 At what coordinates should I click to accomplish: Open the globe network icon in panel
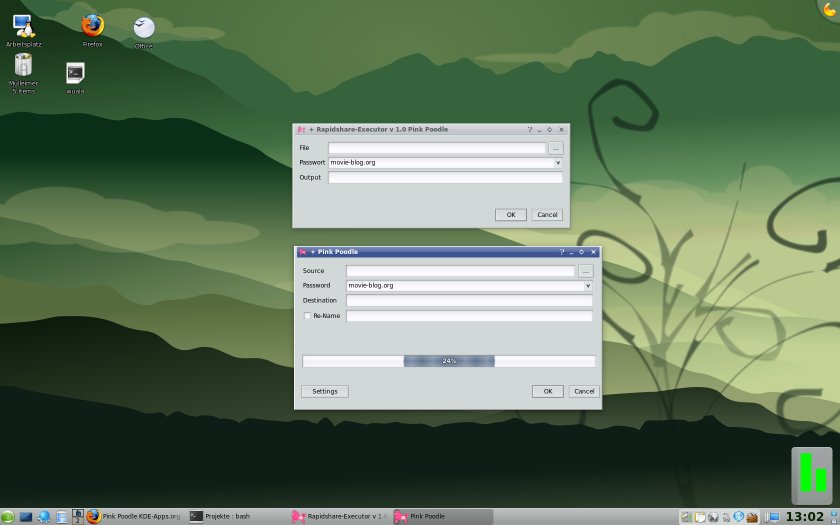[44, 517]
